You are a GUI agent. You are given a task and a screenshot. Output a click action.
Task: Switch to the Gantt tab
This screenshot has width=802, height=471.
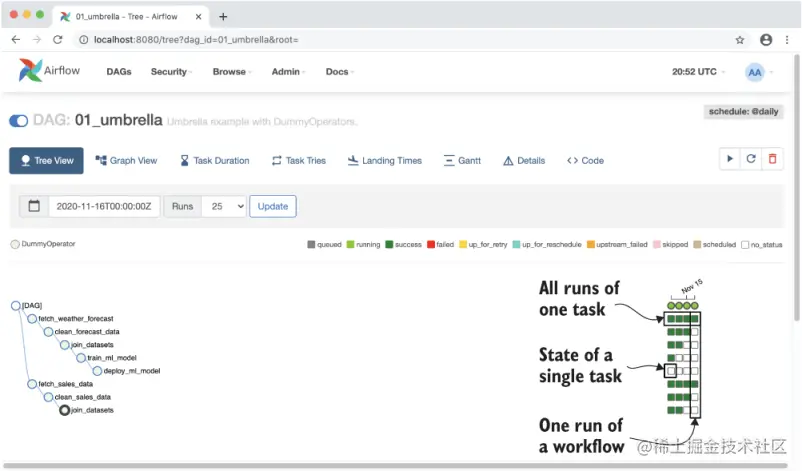(462, 161)
